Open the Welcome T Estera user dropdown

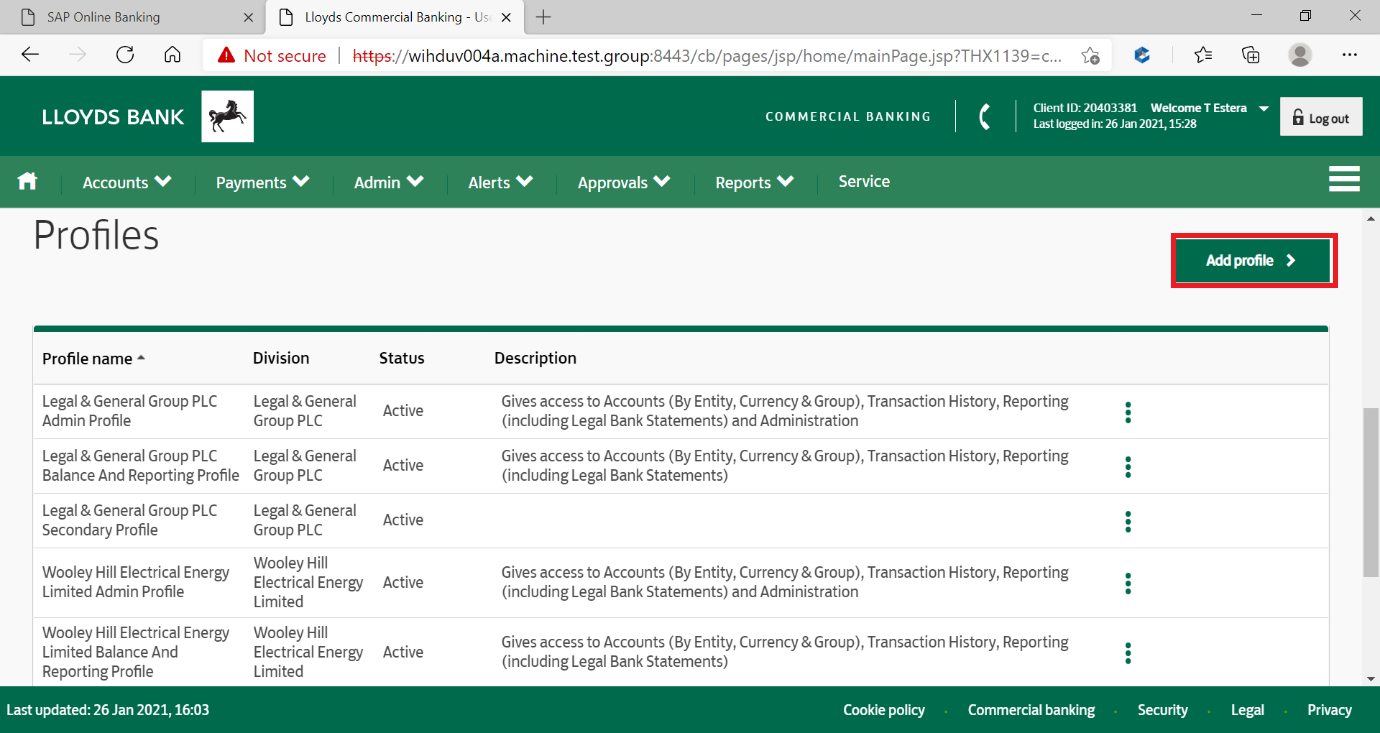coord(1210,108)
